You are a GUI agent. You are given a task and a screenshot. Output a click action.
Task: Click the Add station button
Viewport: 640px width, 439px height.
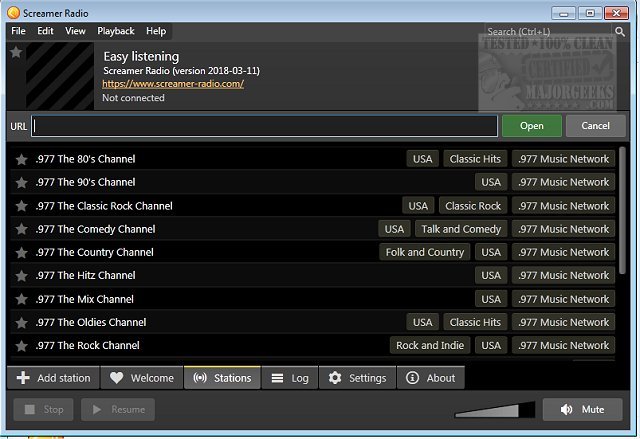tap(53, 378)
